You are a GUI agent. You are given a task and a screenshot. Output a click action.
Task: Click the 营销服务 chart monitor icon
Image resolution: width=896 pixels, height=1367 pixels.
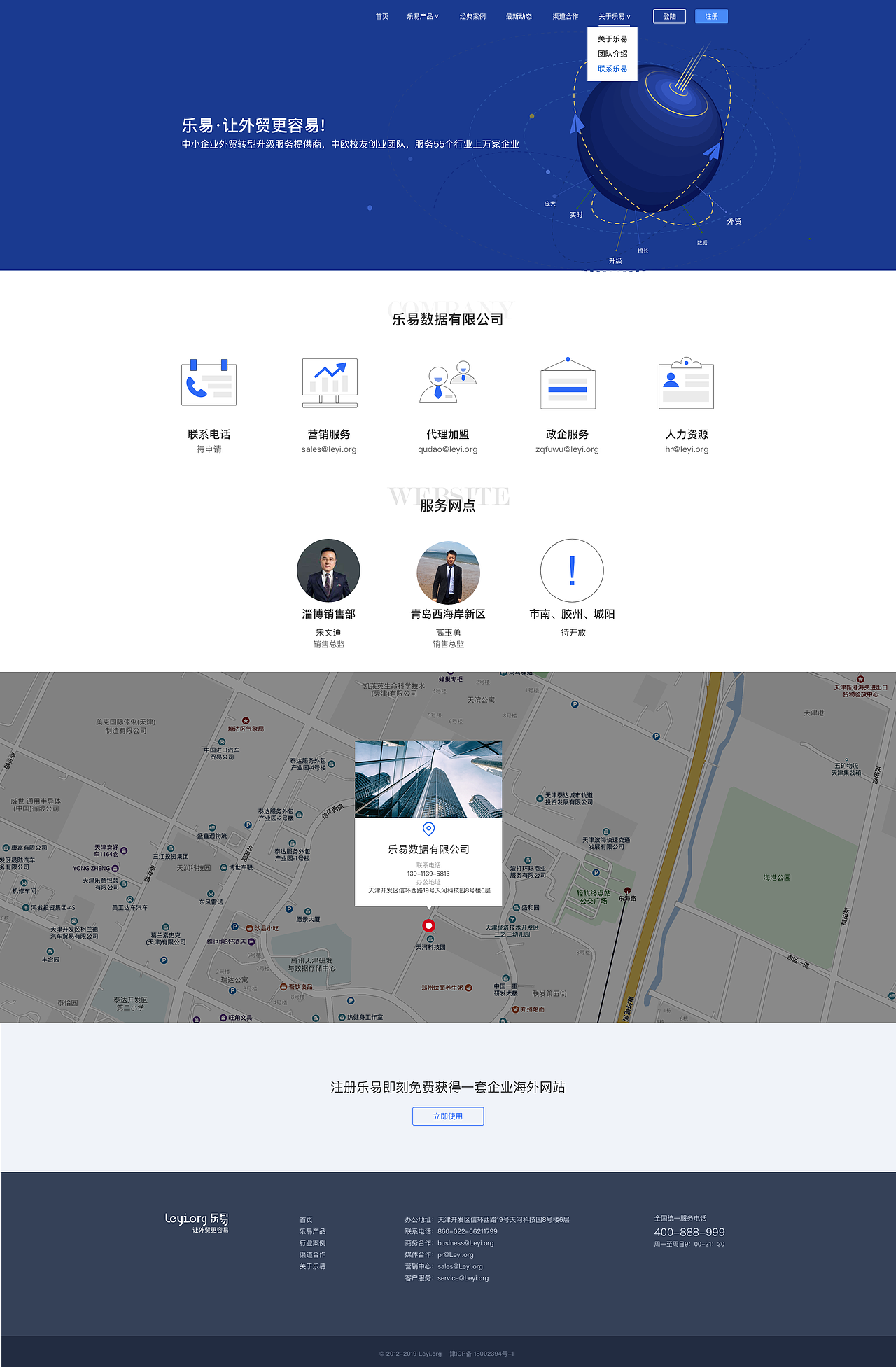point(330,383)
